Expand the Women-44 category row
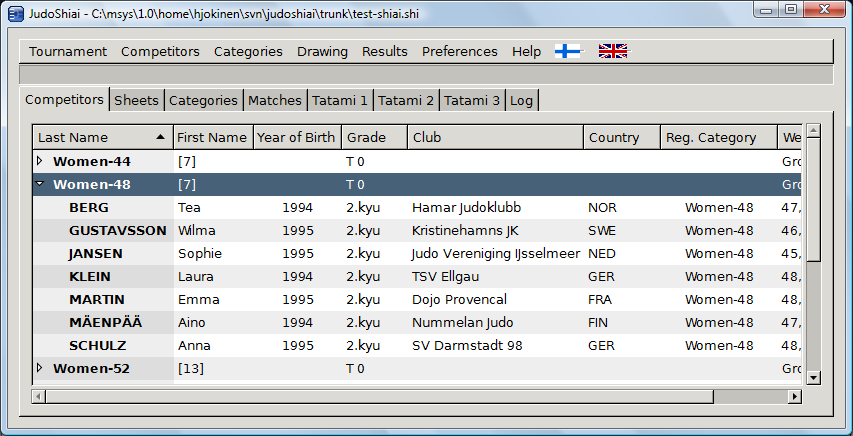Screen dimensions: 853x436 [40, 161]
